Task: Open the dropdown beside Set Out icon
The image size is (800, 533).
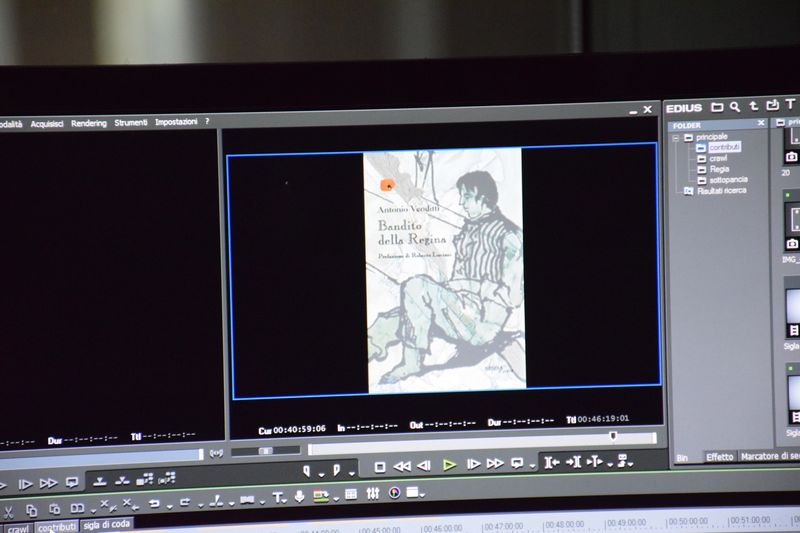Action: (x=352, y=473)
